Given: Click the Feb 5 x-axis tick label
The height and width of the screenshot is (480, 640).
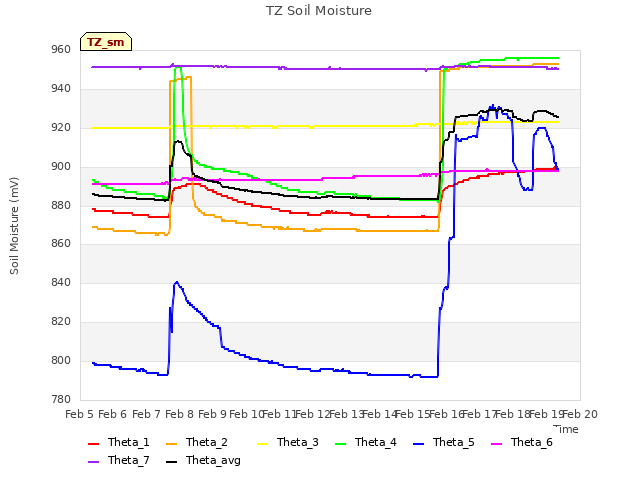Looking at the screenshot, I should pos(80,415).
